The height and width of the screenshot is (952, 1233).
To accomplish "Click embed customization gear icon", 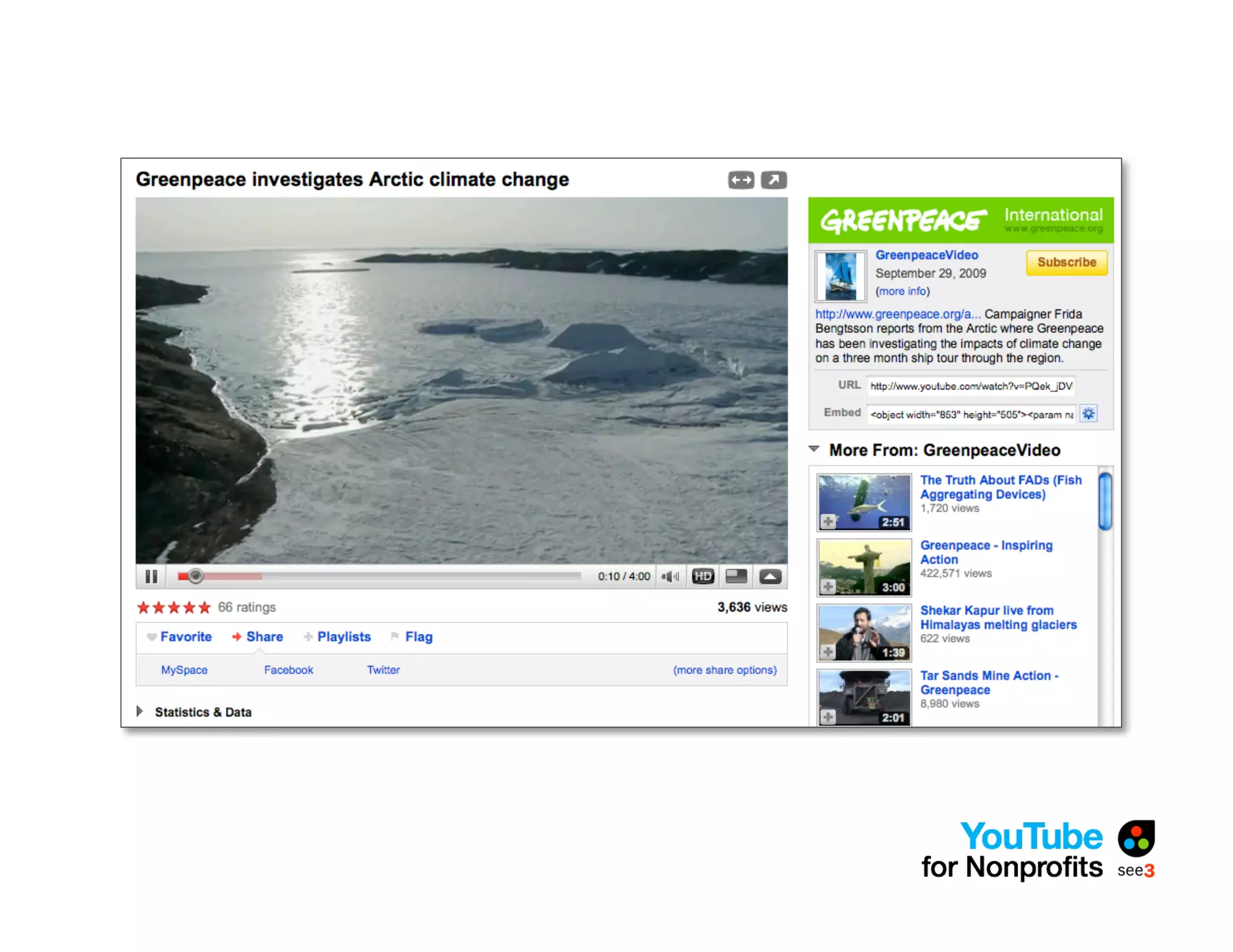I will (x=1088, y=413).
